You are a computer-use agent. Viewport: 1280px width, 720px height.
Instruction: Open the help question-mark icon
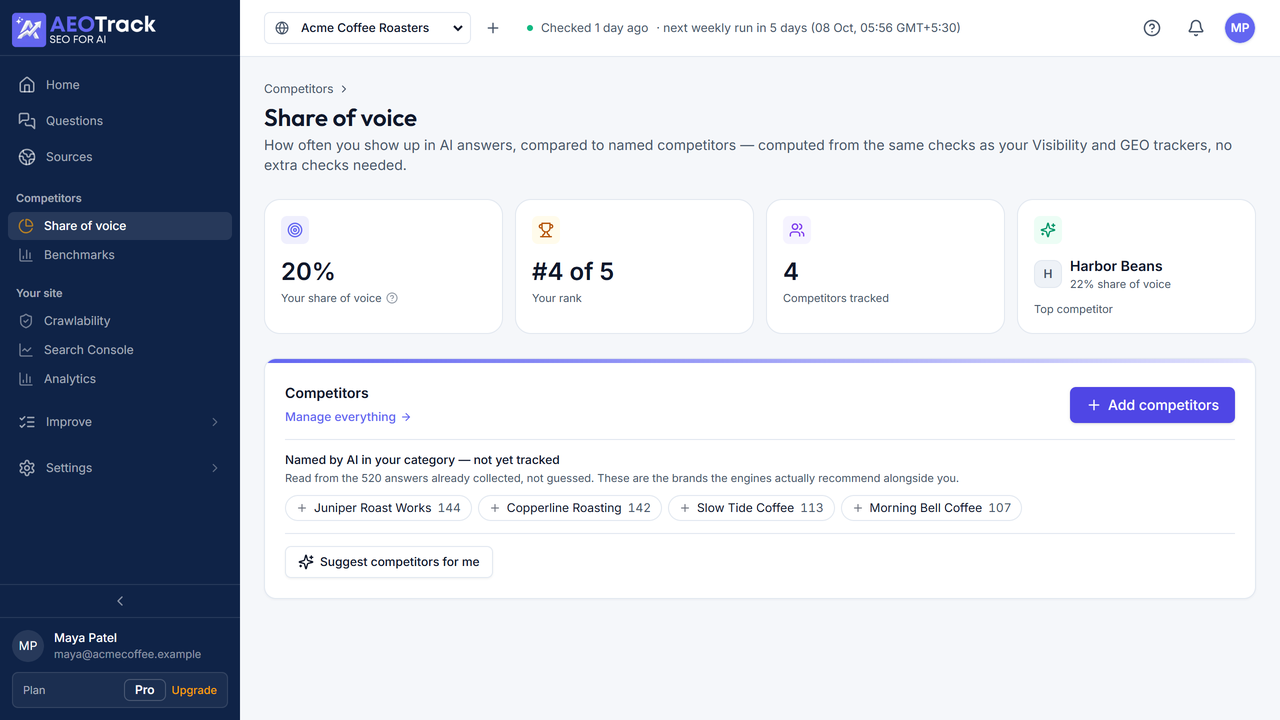(x=1152, y=28)
